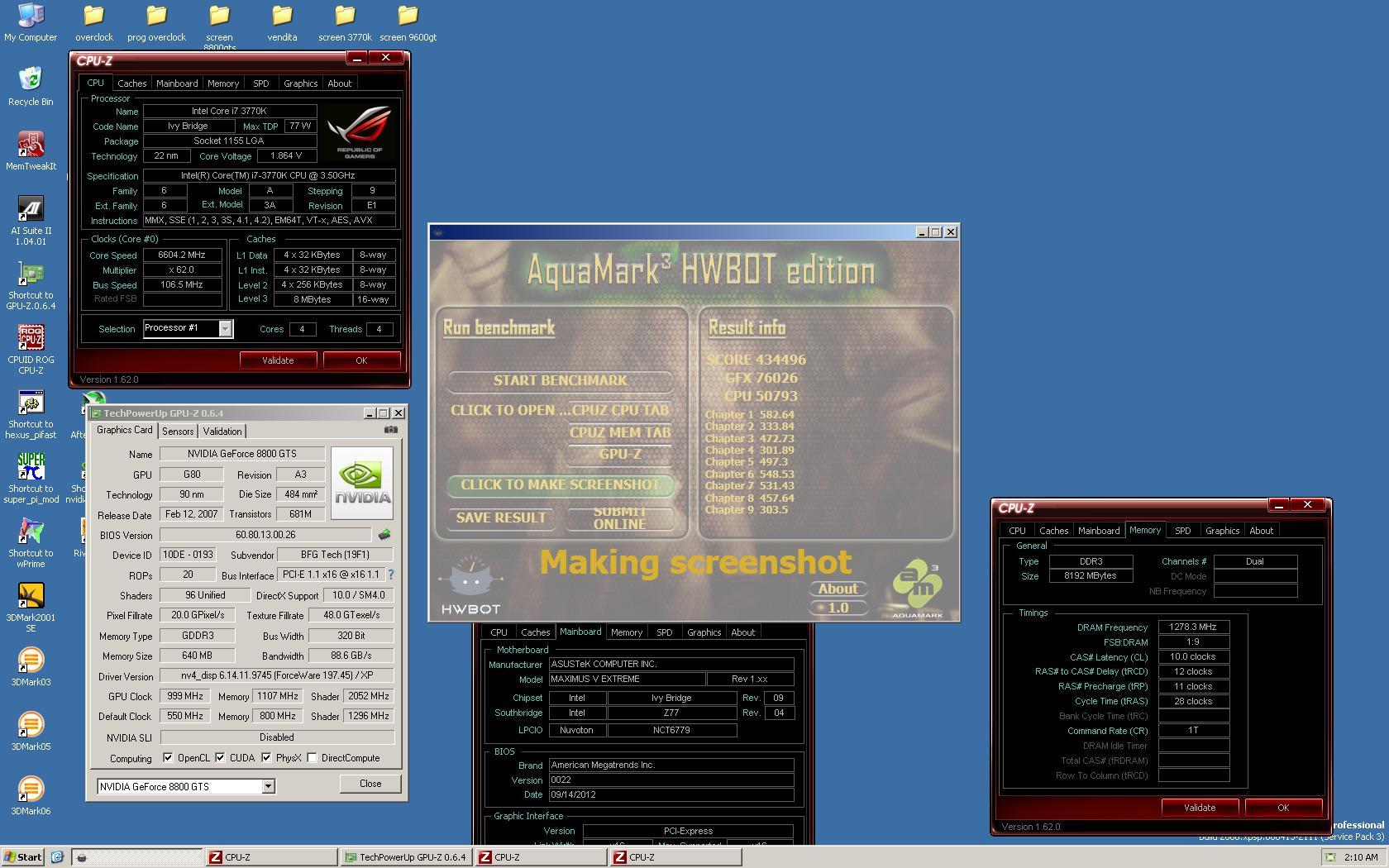Click Close button in GPU-Z
1389x868 pixels.
point(370,784)
